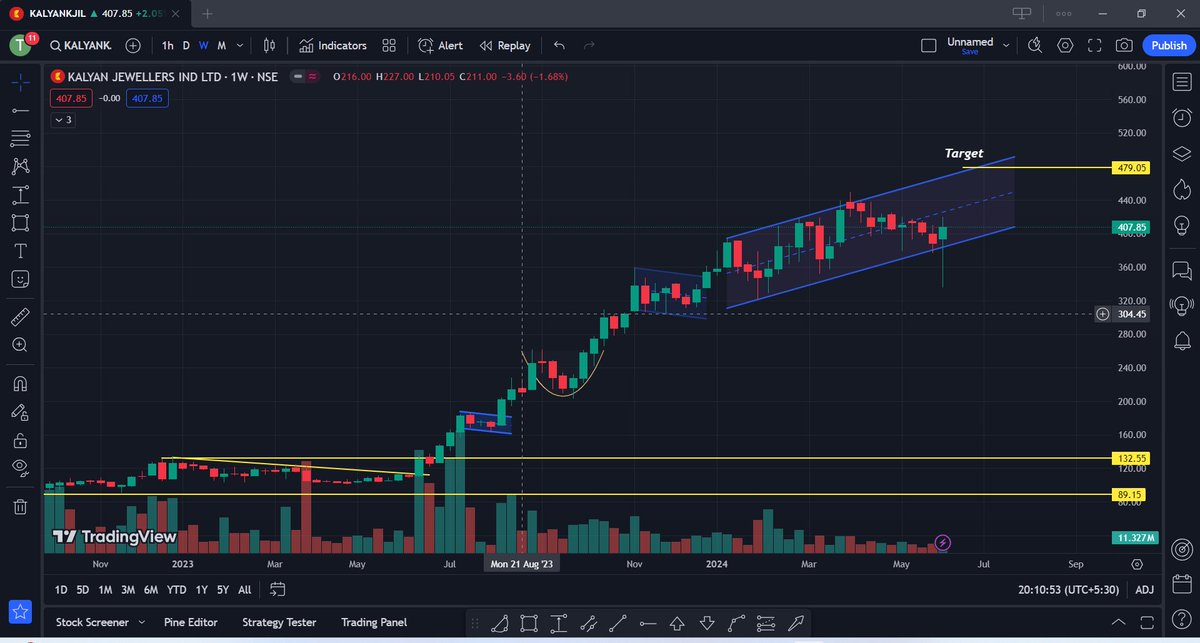
Task: Change the candlestick chart type
Action: [x=269, y=46]
